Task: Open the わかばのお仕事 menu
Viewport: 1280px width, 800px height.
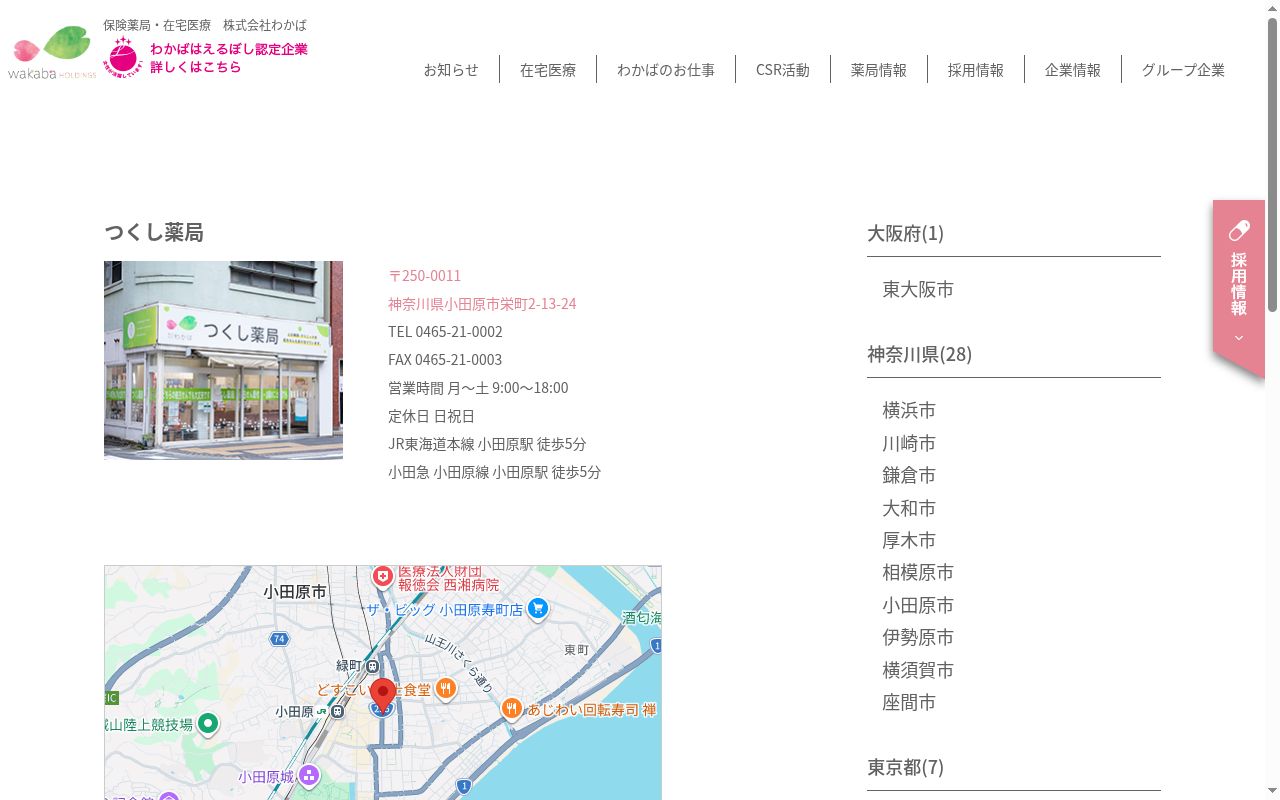Action: [x=666, y=70]
